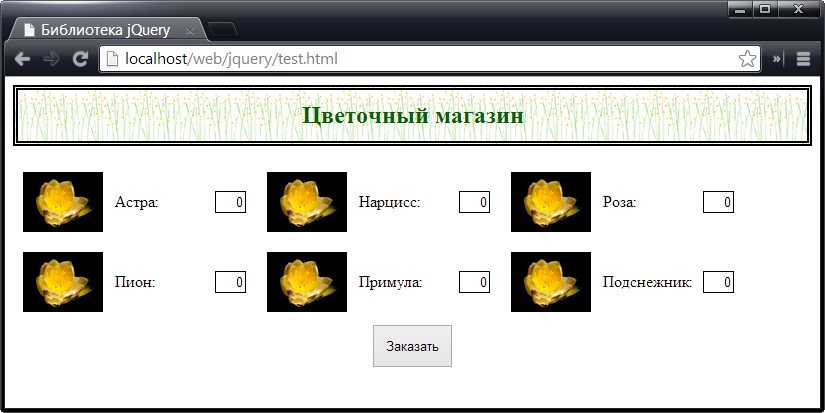
Task: Click the flower image beside Подснежник
Action: [551, 282]
